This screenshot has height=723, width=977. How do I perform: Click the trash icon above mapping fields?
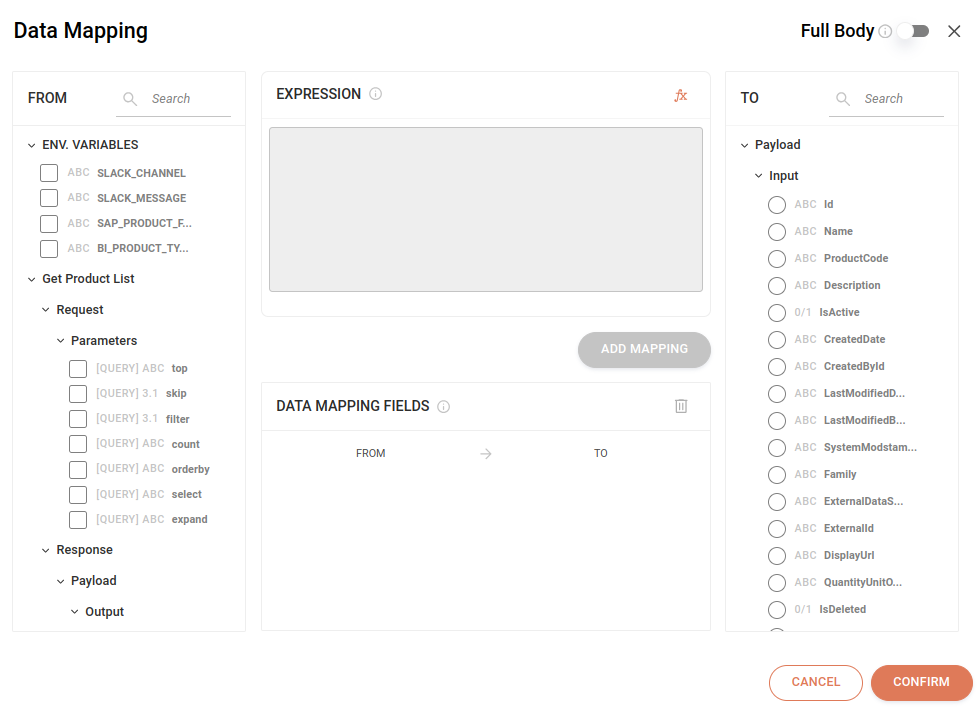click(681, 405)
